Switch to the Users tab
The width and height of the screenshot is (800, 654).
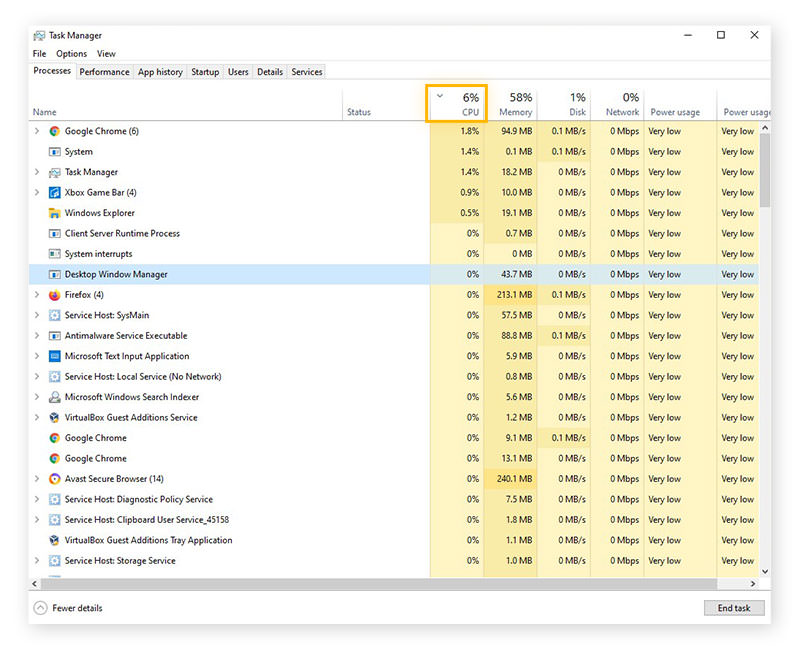238,72
